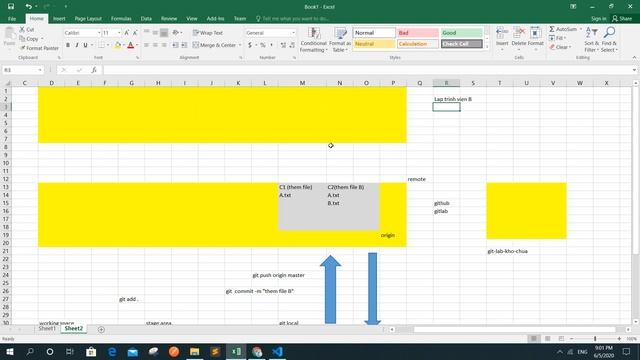Click the Cut command
Viewport: 640px width, 360px height.
pos(27,29)
